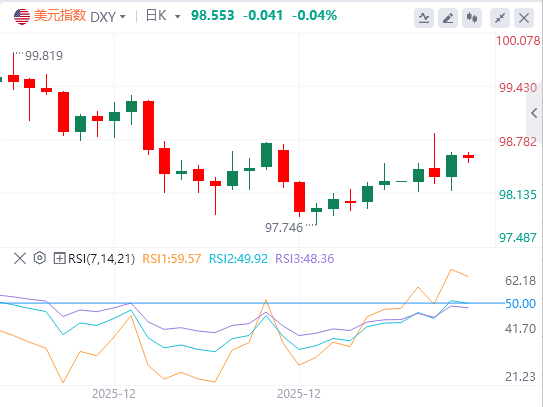
Task: Open the indicator line chart tool
Action: pyautogui.click(x=424, y=18)
